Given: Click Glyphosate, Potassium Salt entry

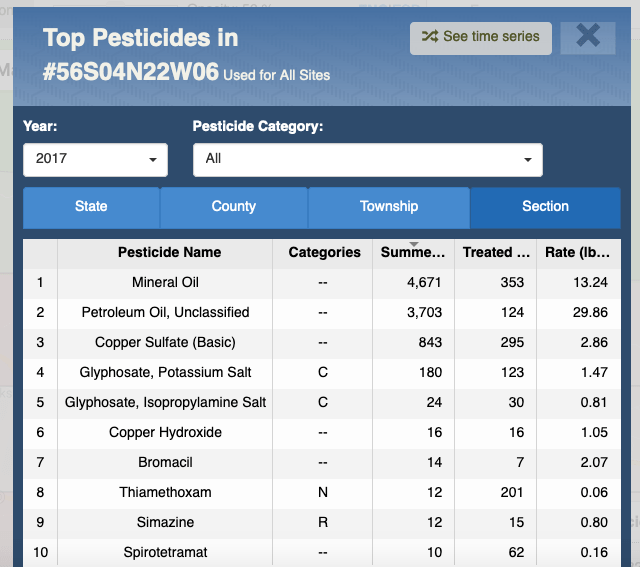Looking at the screenshot, I should coord(166,373).
